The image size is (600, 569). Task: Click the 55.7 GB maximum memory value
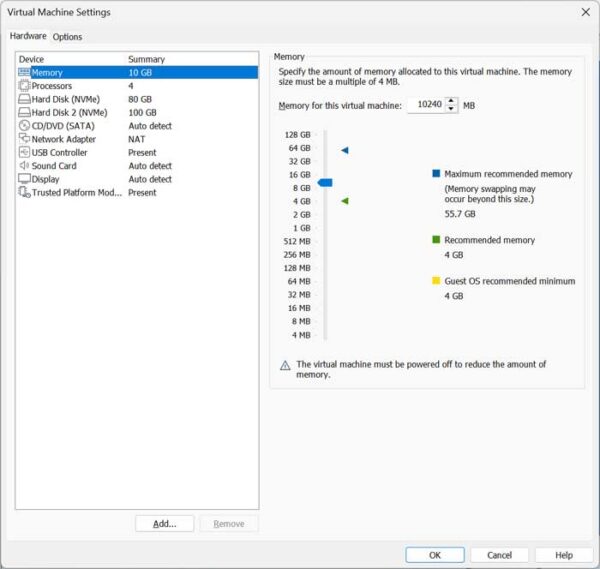click(460, 214)
